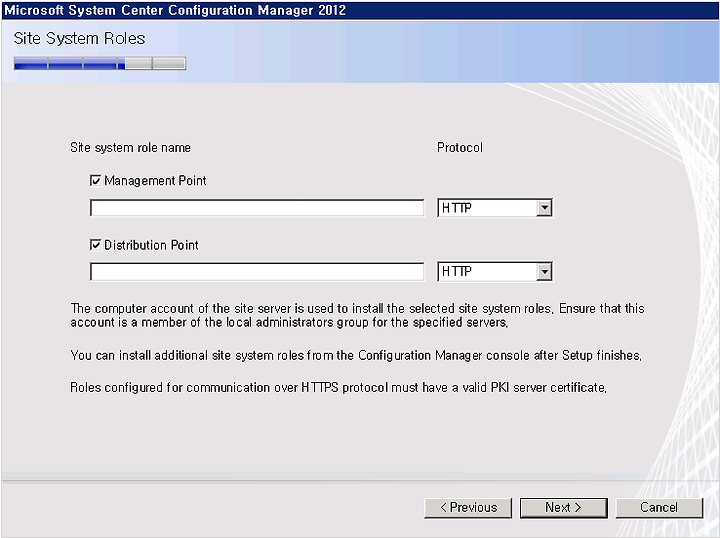
Task: Click the 'Site System Roles' heading
Action: pyautogui.click(x=79, y=39)
